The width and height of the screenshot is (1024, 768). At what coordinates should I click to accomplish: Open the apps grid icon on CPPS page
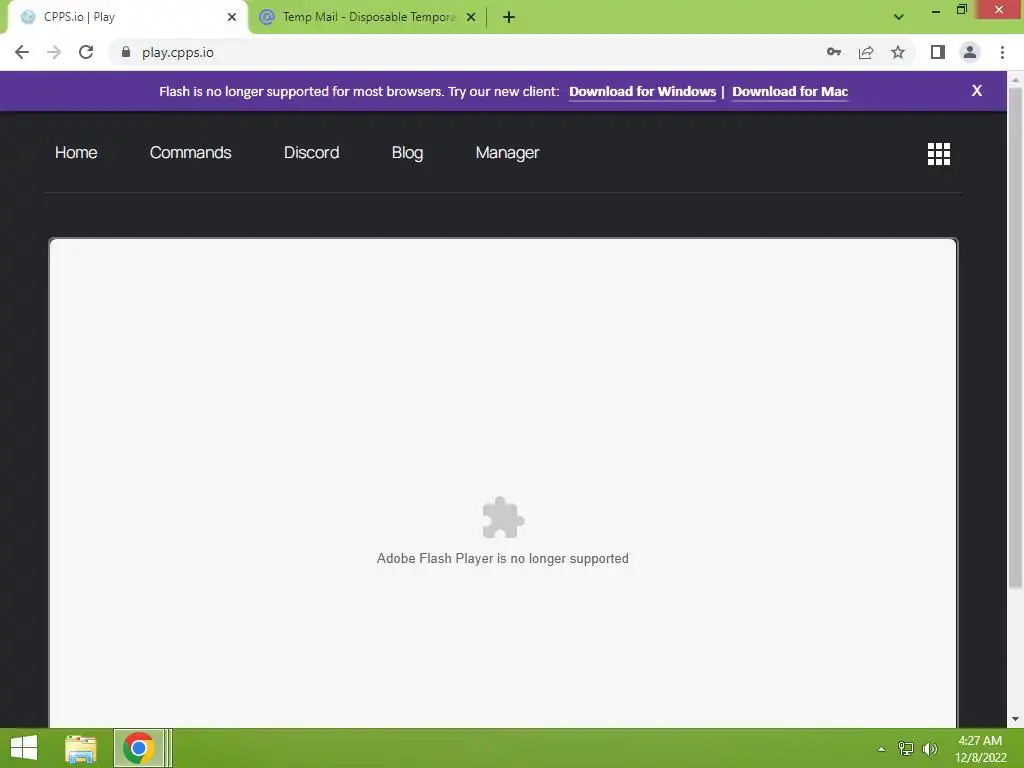[938, 154]
